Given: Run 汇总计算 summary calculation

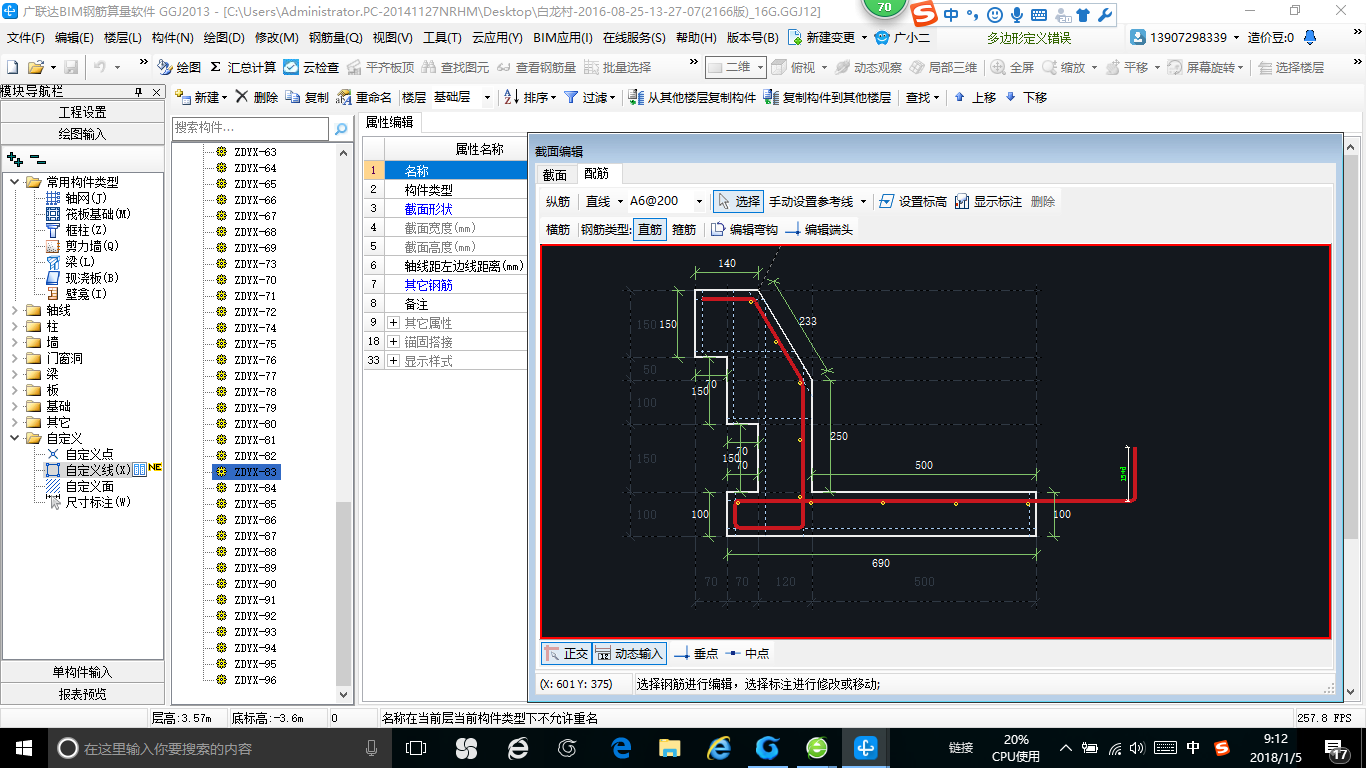Looking at the screenshot, I should click(243, 67).
